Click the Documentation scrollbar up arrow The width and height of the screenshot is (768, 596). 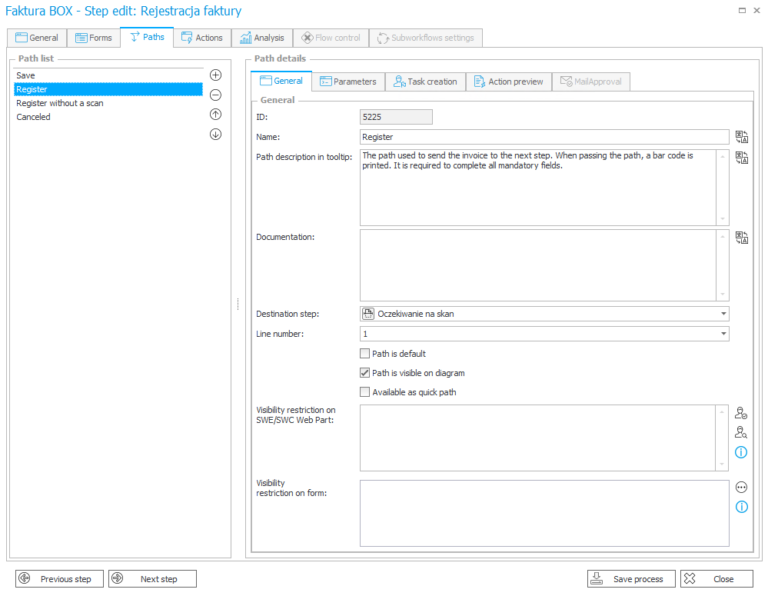coord(722,236)
